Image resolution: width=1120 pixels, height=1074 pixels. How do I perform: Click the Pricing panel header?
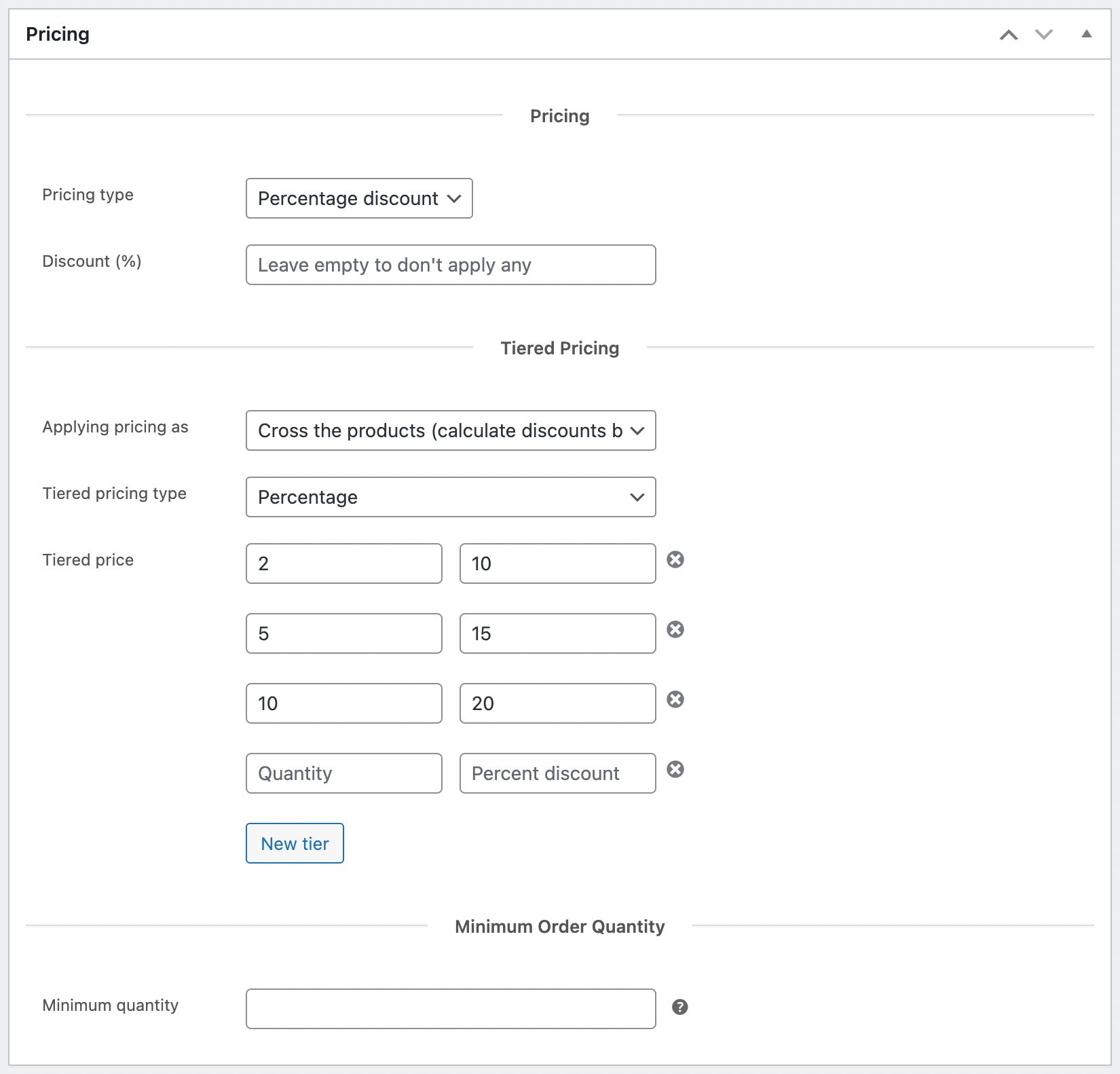(x=58, y=33)
